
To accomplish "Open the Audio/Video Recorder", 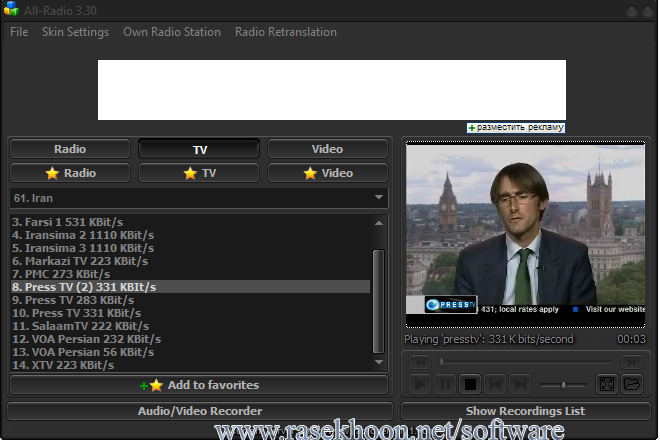I will [x=199, y=411].
